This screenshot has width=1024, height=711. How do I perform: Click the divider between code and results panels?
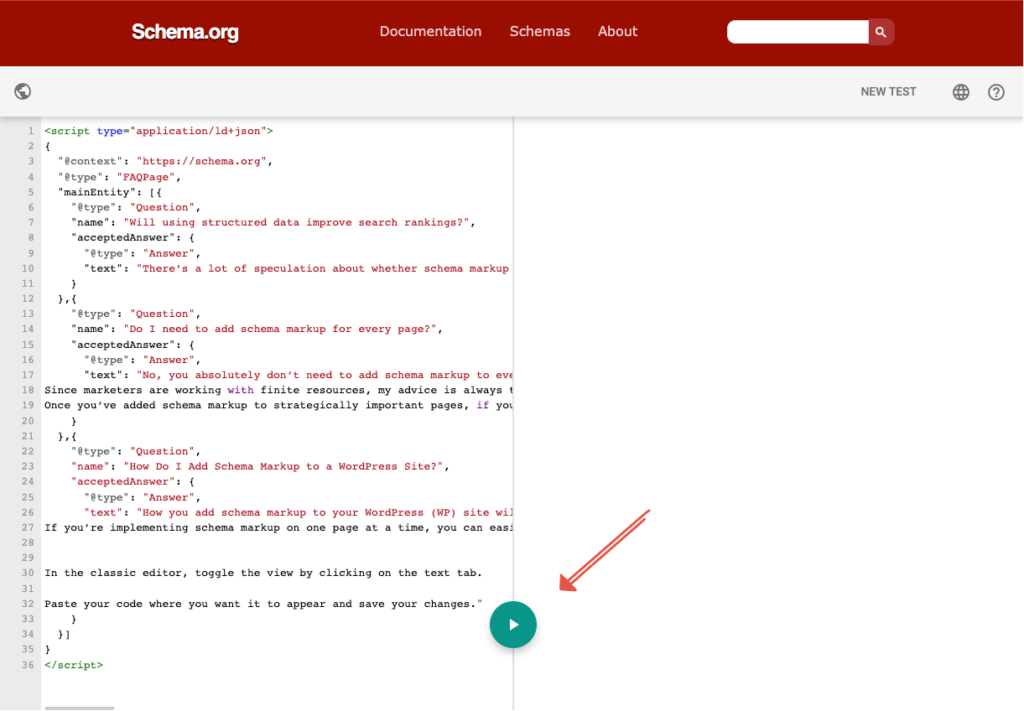513,400
